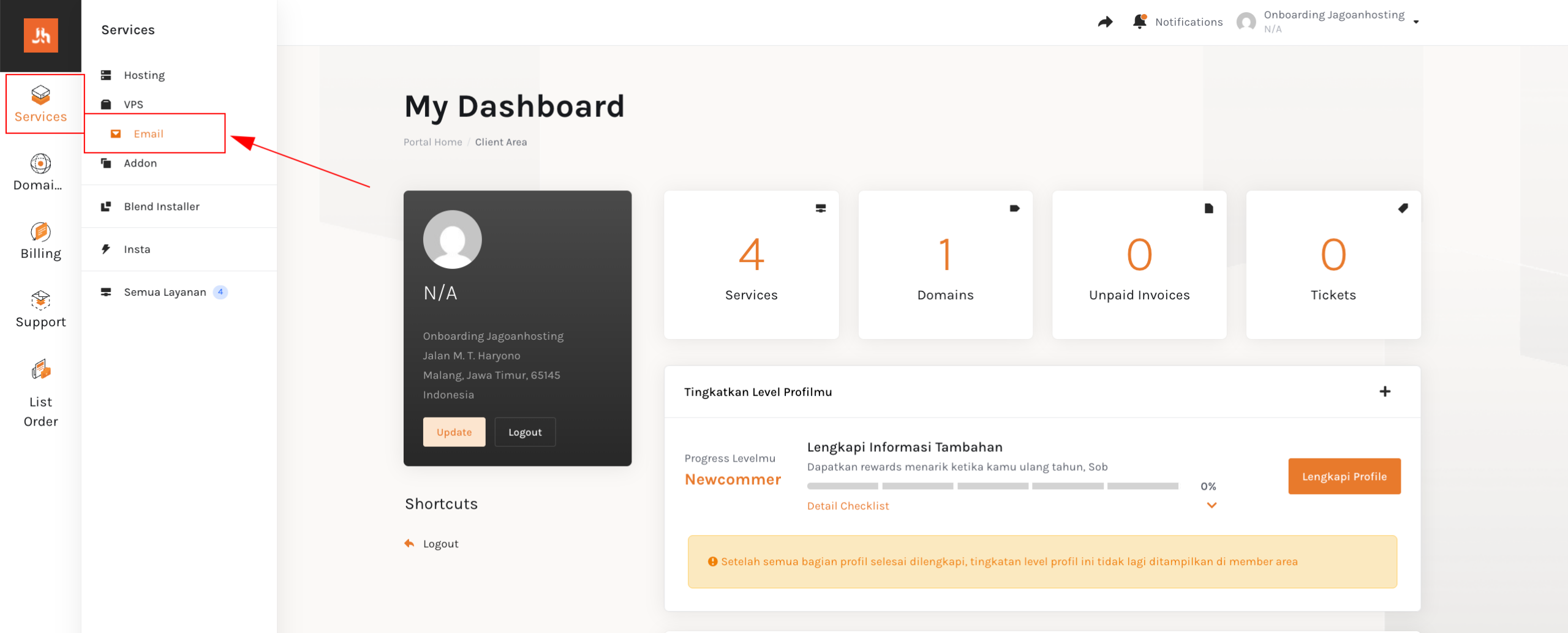
Task: Expand the Detail Checklist chevron
Action: coord(1212,506)
